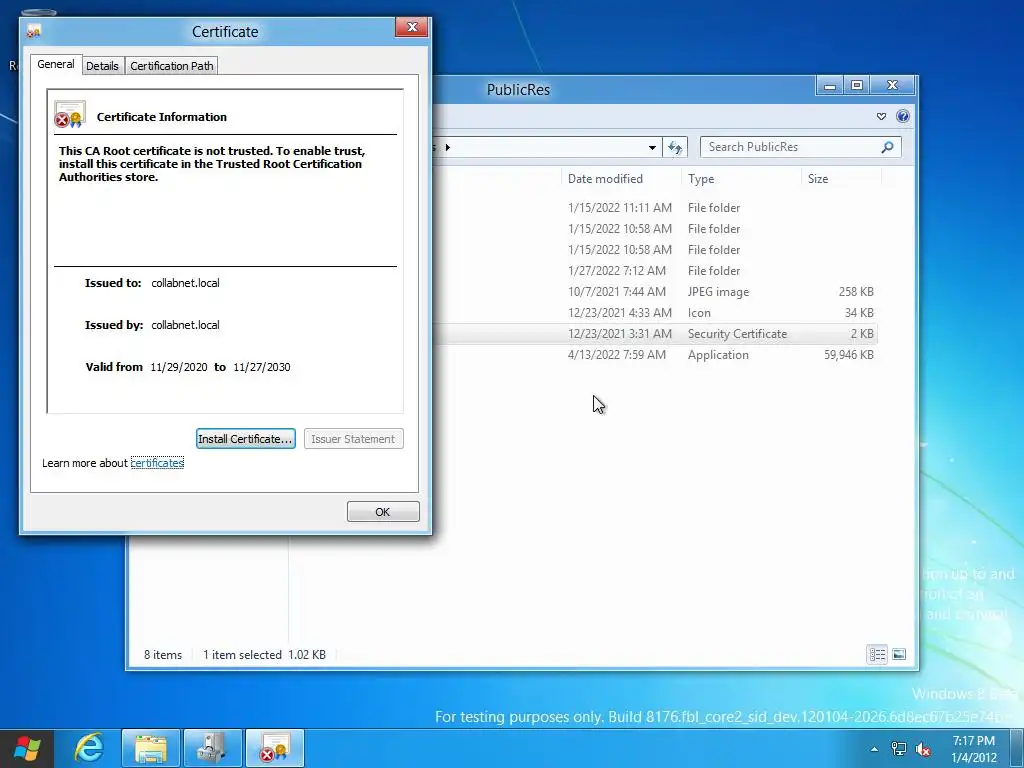Sort by Date modified column
The image size is (1024, 768).
621,179
